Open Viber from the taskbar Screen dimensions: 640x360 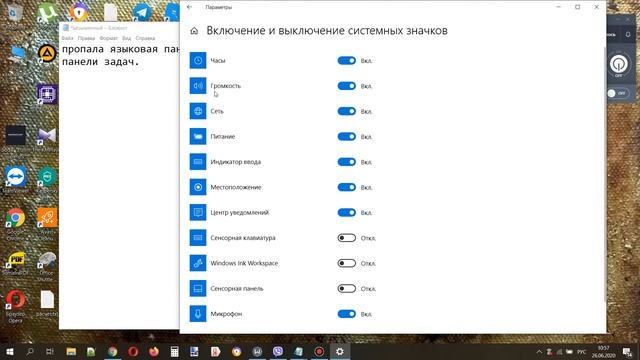coord(278,351)
